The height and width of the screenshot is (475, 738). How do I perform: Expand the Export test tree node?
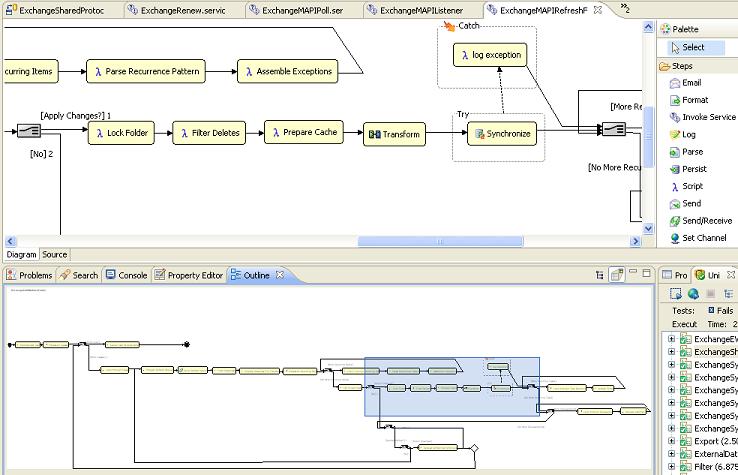tap(672, 442)
